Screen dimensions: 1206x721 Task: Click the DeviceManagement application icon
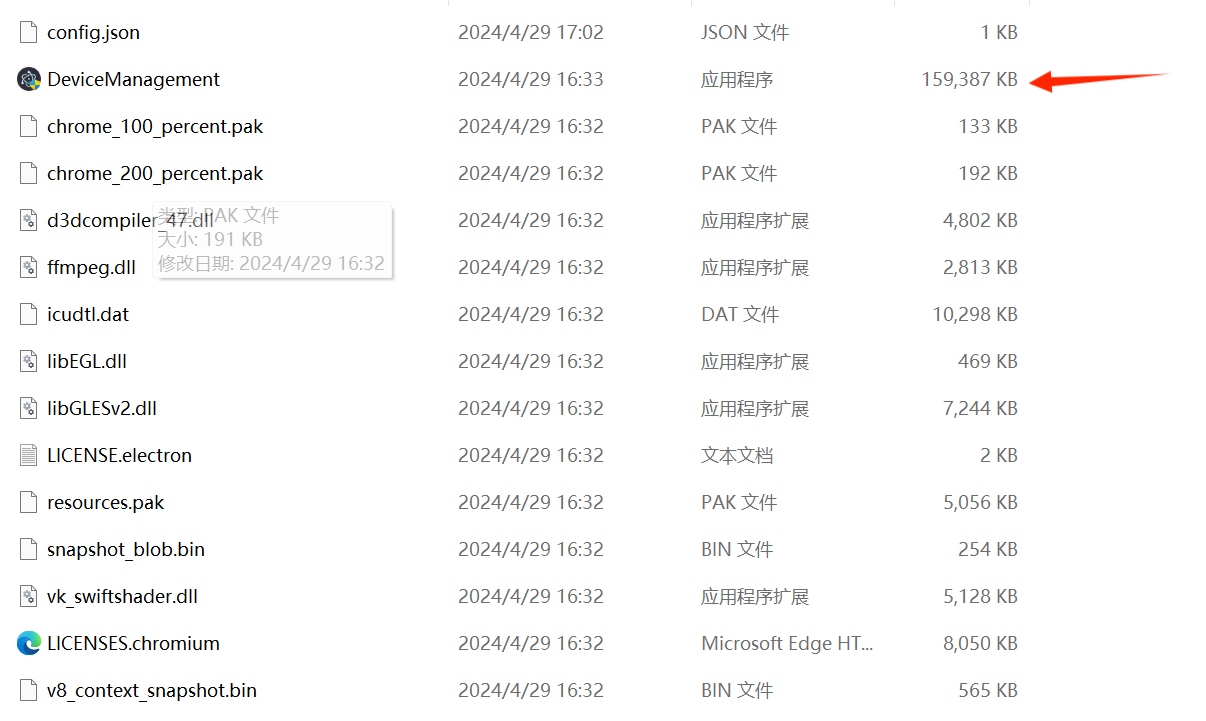[x=29, y=80]
